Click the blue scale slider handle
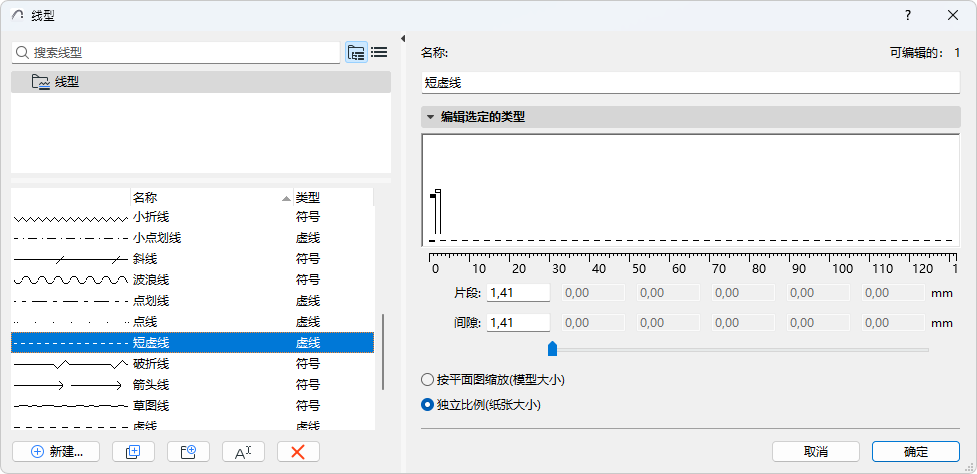Viewport: 977px width, 474px height. pos(552,349)
